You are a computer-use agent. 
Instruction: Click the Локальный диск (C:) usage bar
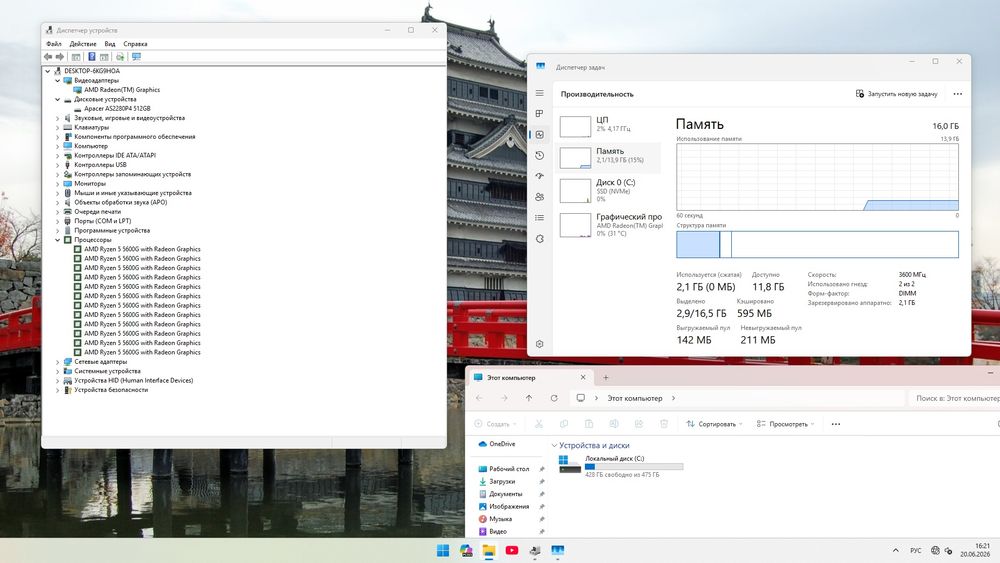pos(634,467)
